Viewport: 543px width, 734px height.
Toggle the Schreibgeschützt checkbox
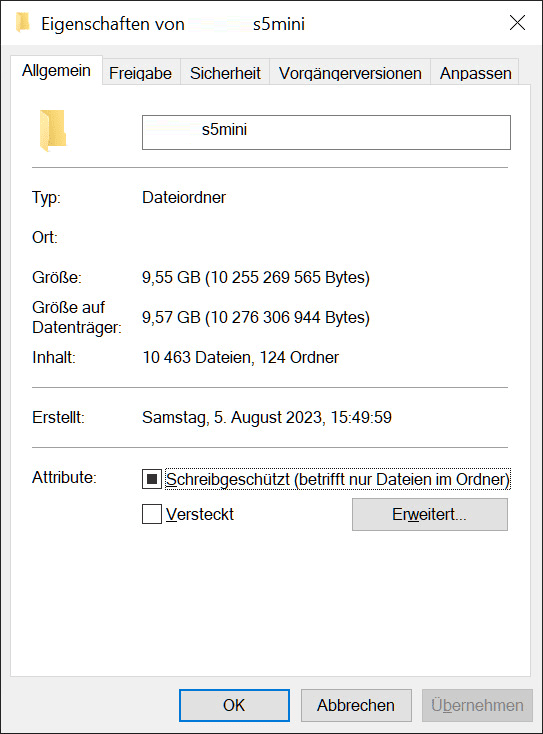(152, 479)
